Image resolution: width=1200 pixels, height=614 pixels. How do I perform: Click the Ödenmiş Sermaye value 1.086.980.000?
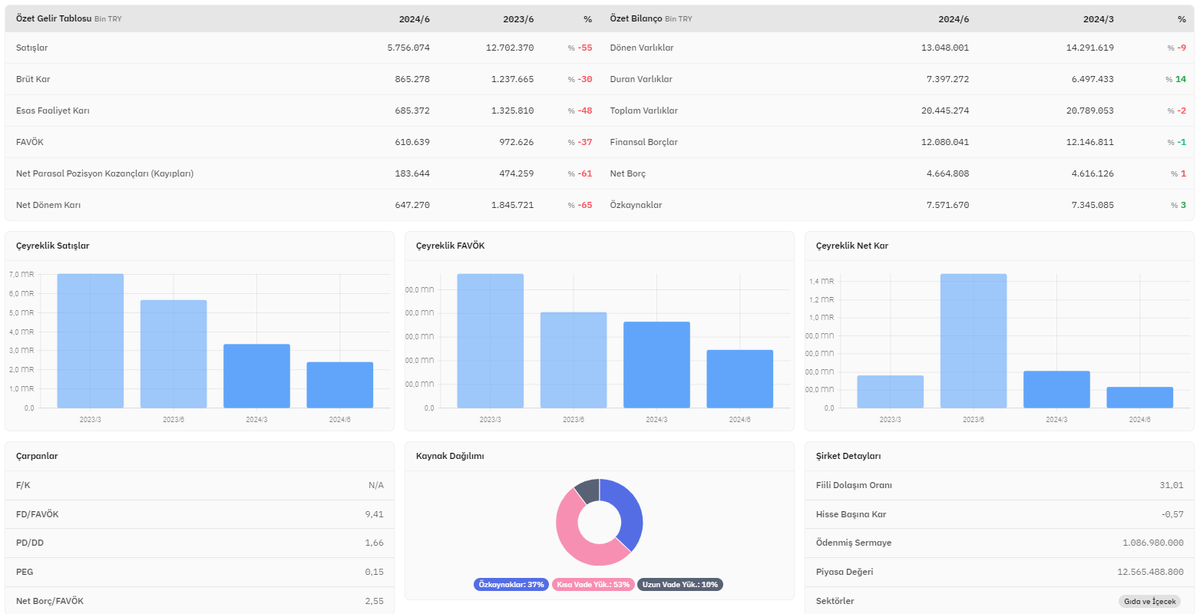tap(1154, 543)
